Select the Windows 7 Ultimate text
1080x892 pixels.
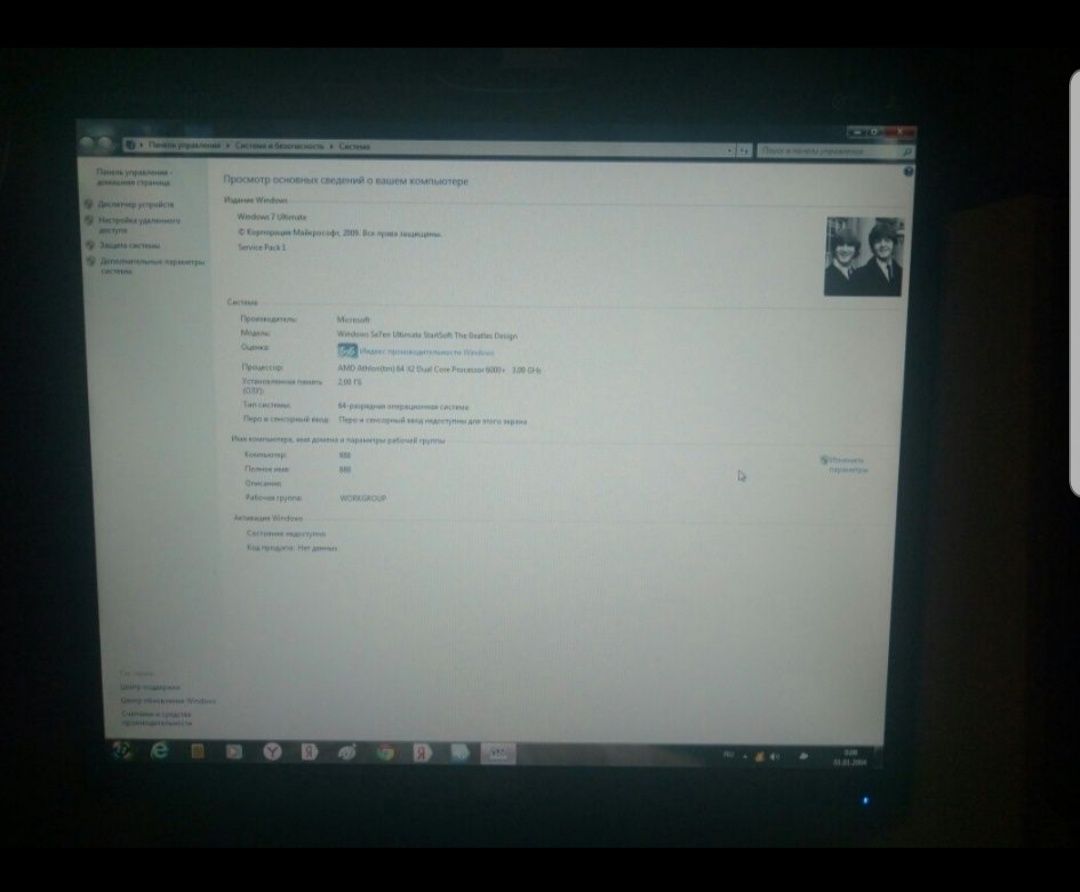272,216
